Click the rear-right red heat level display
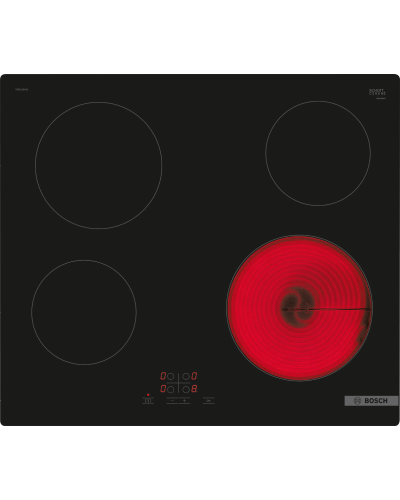The image size is (400, 500). (x=194, y=376)
